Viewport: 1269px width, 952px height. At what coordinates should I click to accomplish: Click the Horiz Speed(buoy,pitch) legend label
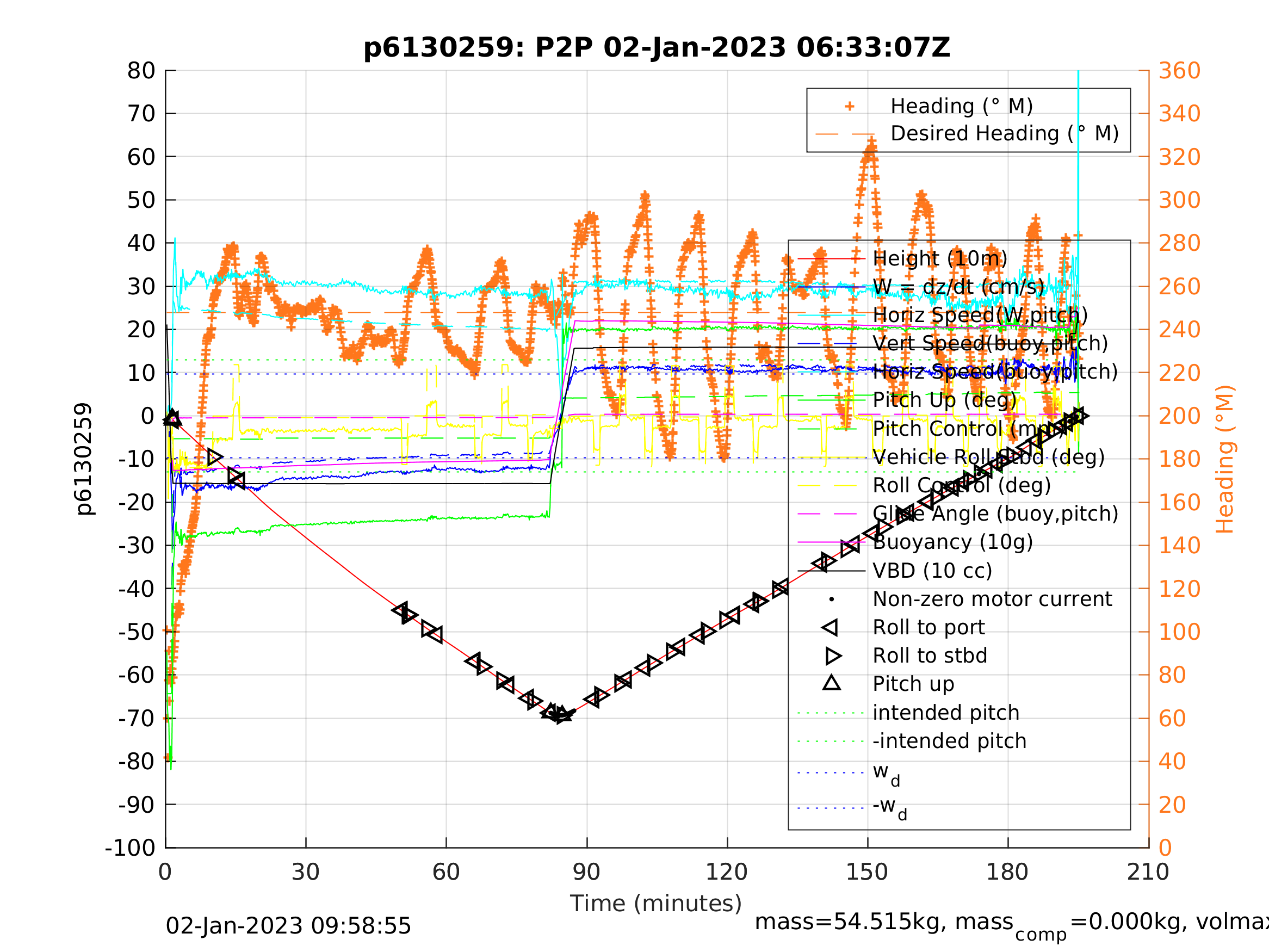[995, 372]
